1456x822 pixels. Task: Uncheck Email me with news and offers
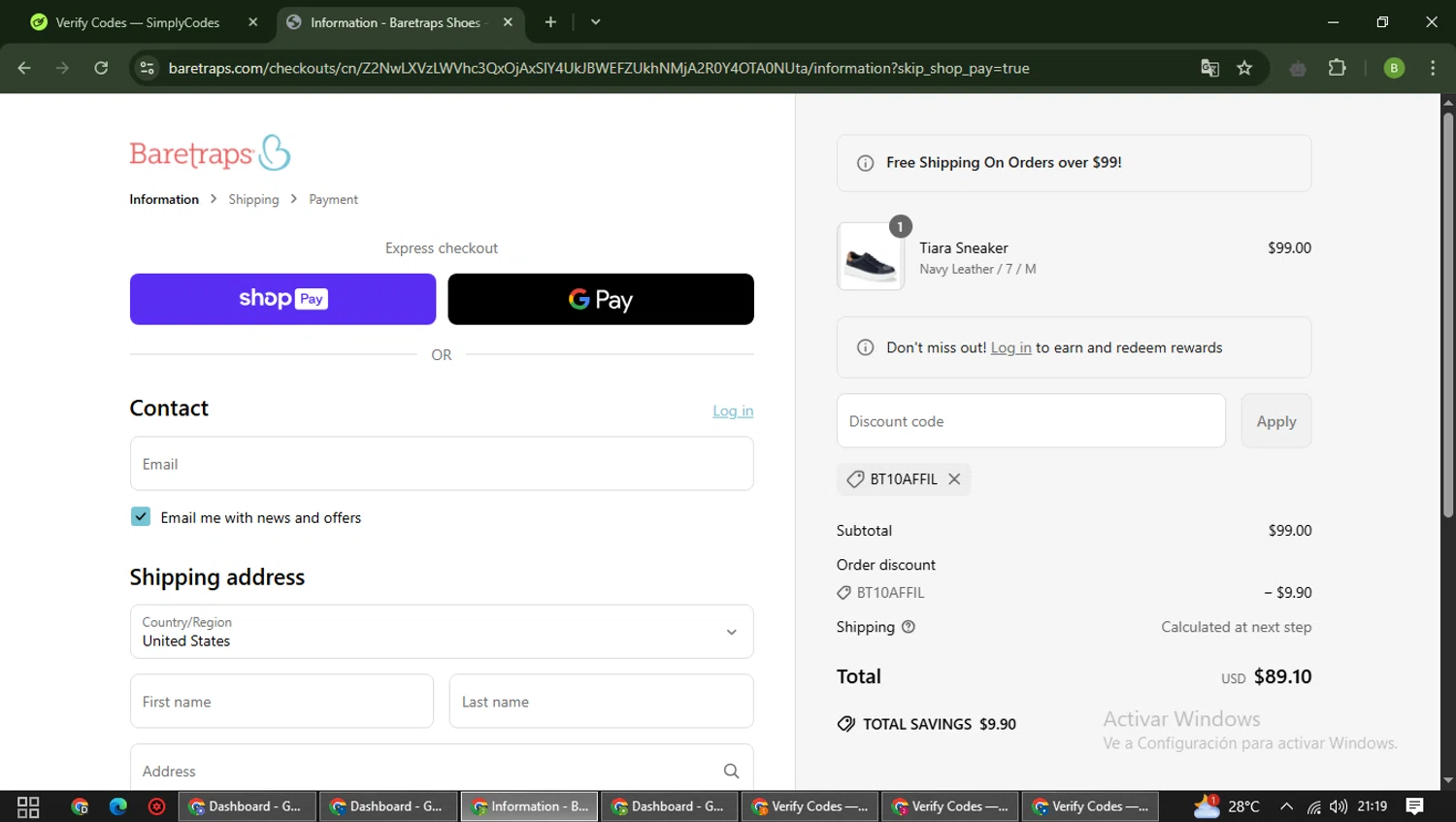pos(141,517)
